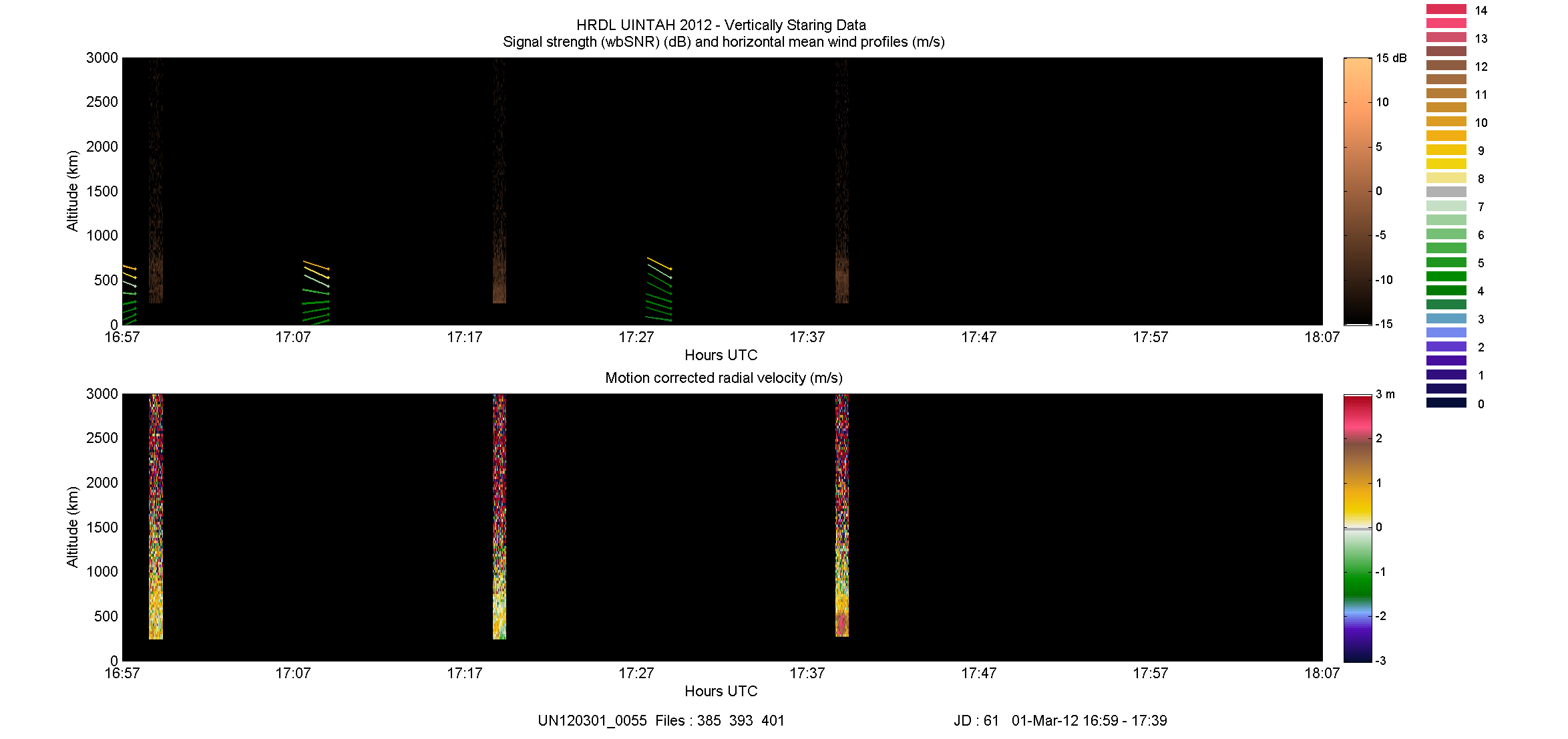Click the wind speed legend swatch labeled 12
The image size is (1568, 739).
(1446, 65)
